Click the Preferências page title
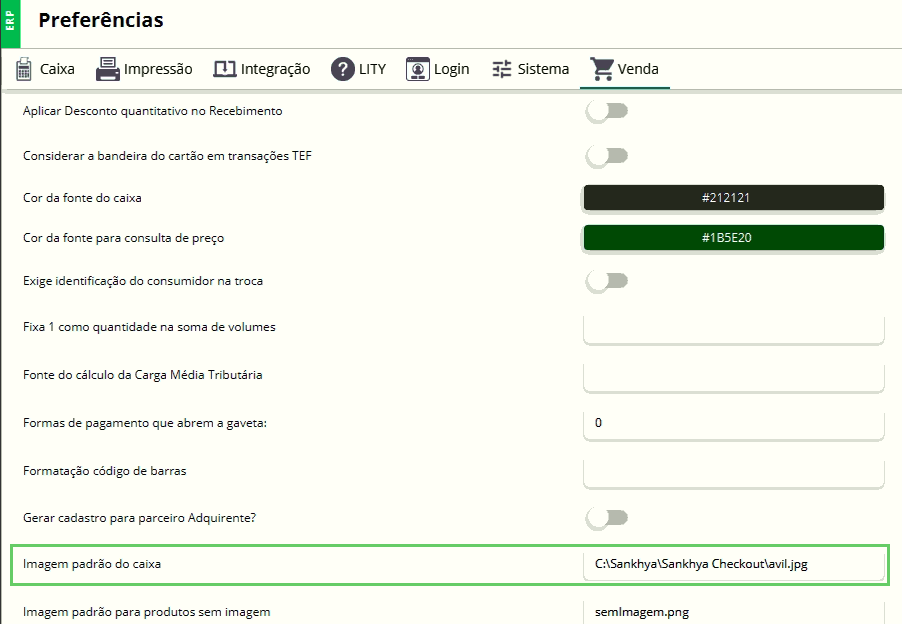This screenshot has height=632, width=906. click(x=101, y=20)
